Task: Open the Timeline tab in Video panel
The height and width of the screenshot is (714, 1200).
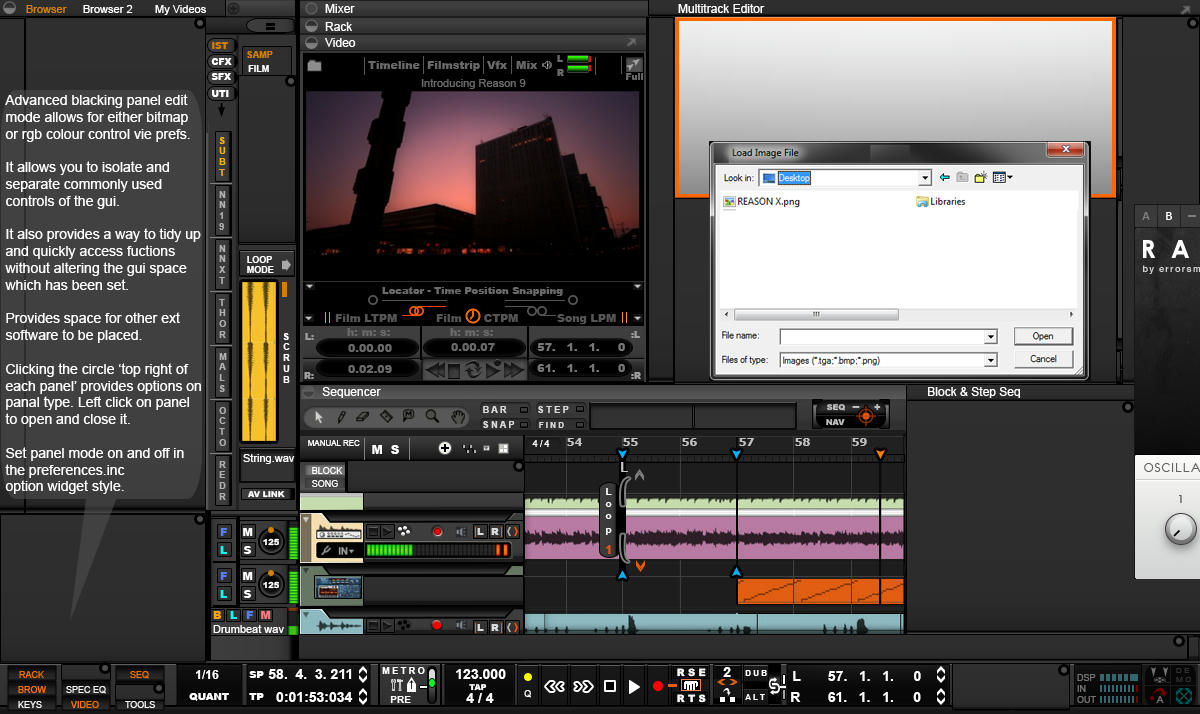Action: tap(393, 65)
